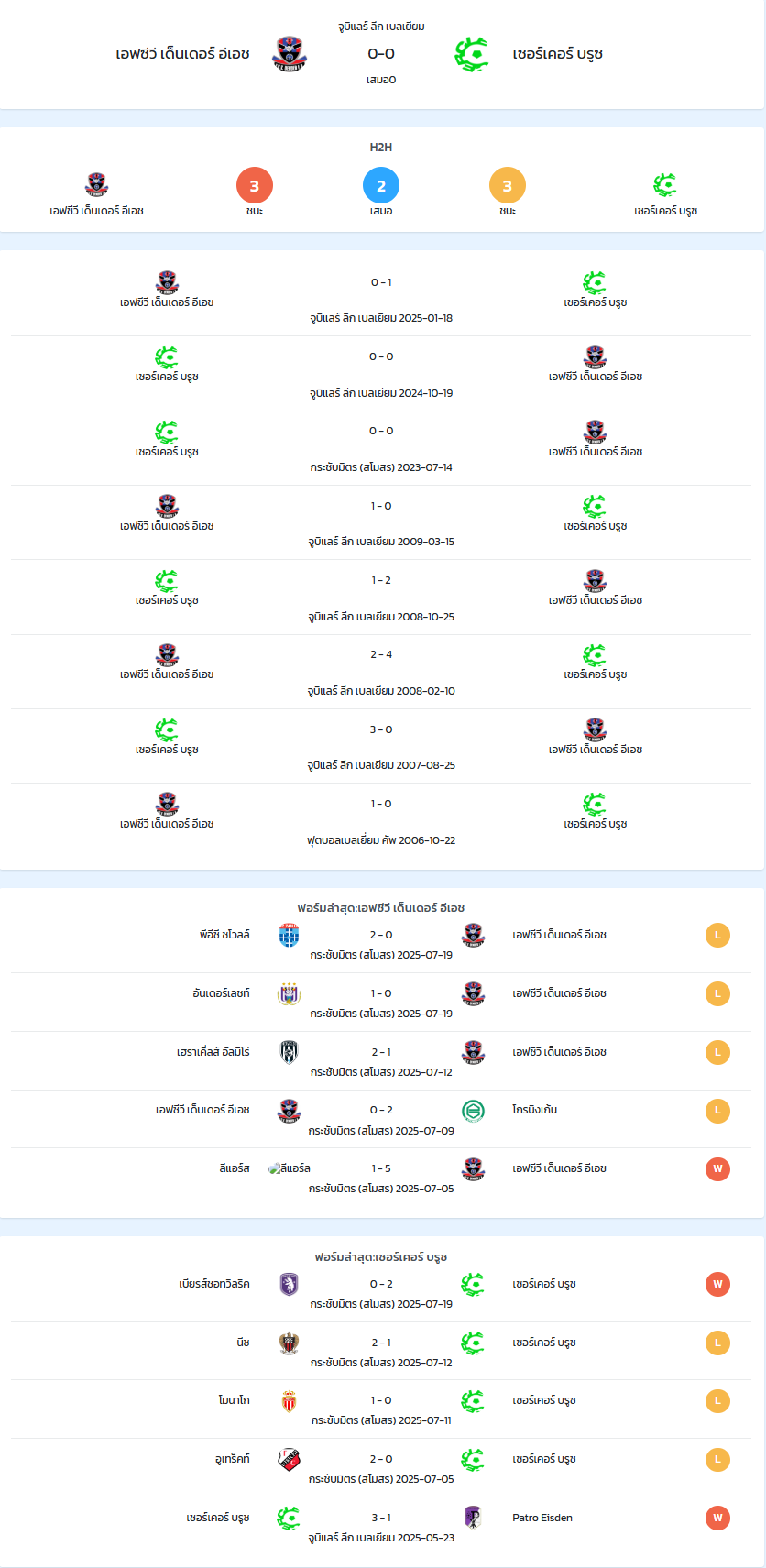Click the L badge next to the Monaco match
Screen dimensions: 766x1568
coord(717,1400)
